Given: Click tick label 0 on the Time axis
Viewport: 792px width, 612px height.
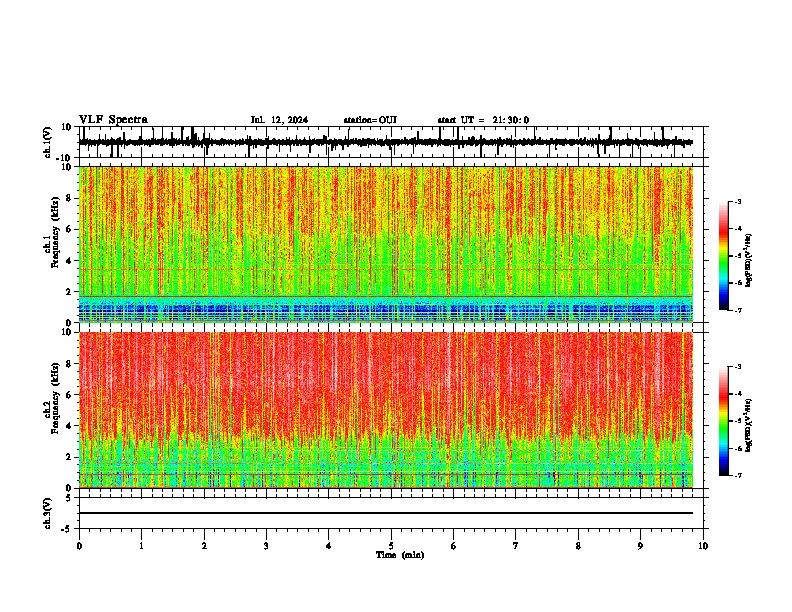Looking at the screenshot, I should click(79, 546).
